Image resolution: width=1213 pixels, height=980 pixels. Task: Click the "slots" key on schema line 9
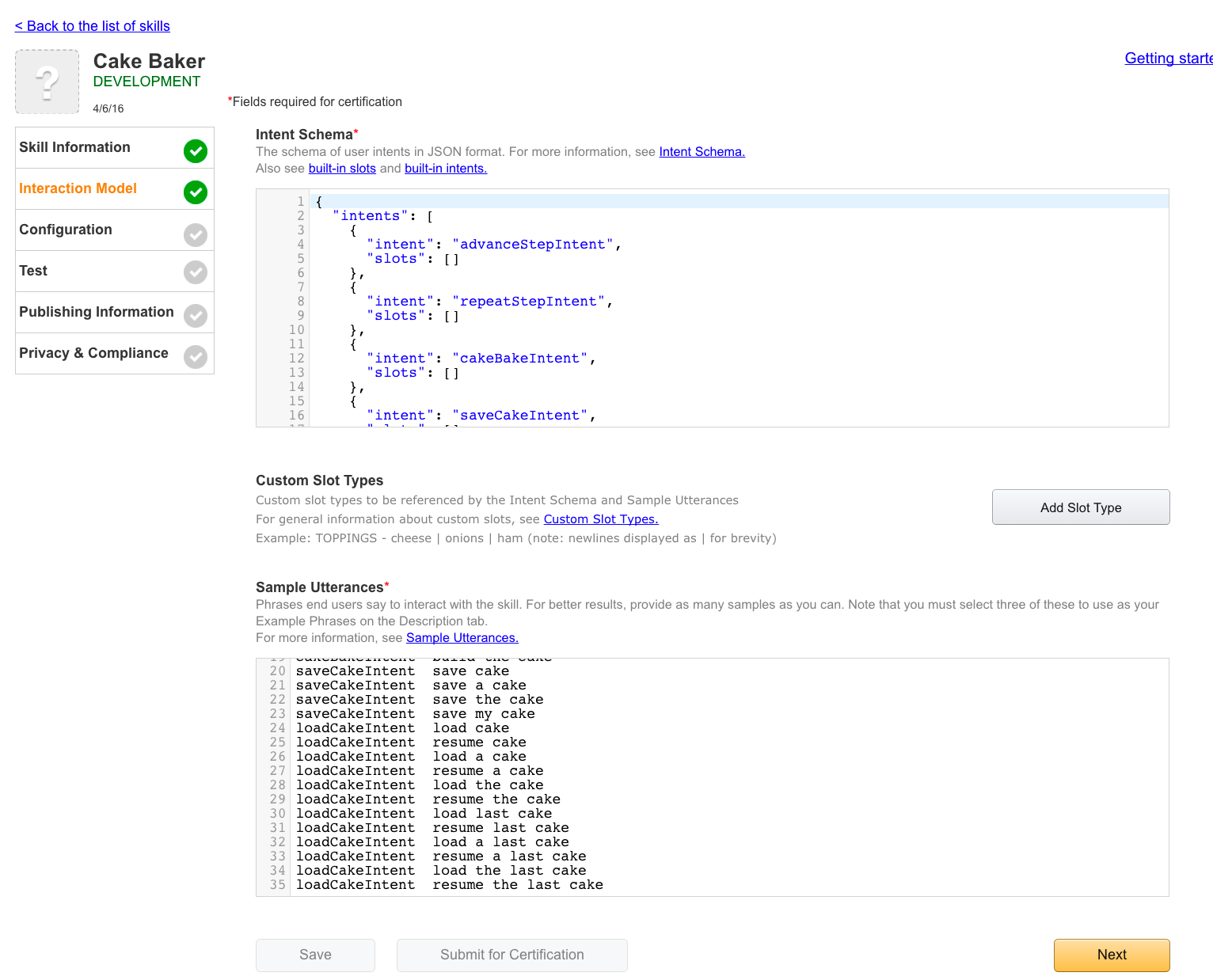[396, 316]
